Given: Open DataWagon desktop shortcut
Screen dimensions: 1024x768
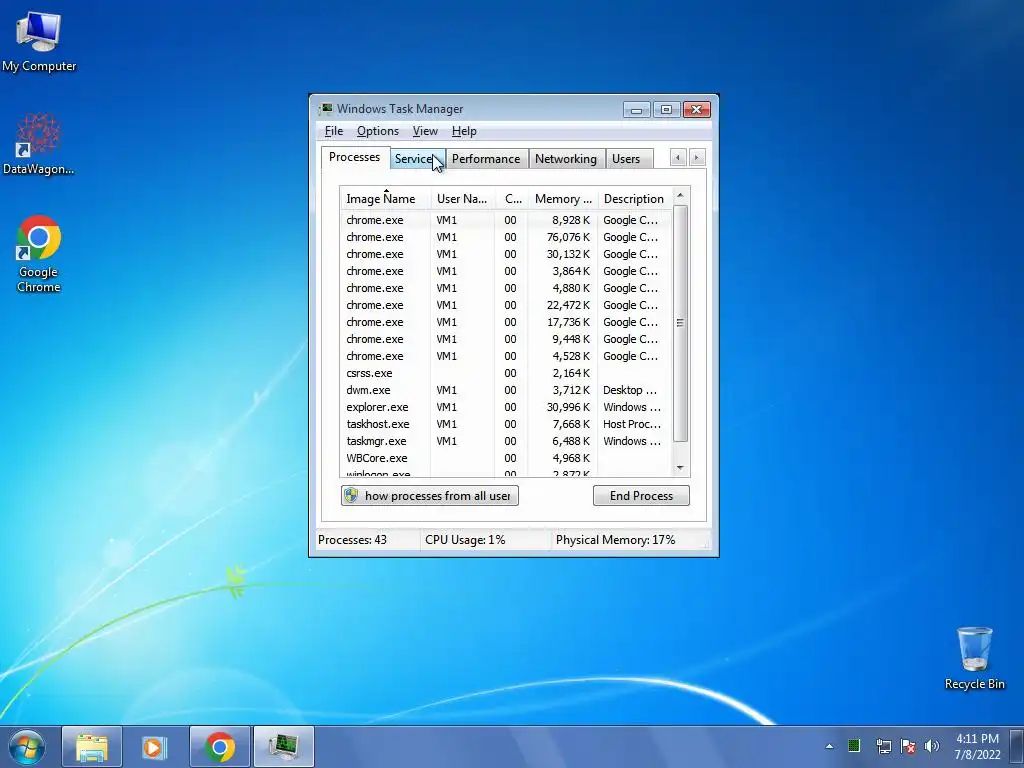Looking at the screenshot, I should [x=39, y=144].
